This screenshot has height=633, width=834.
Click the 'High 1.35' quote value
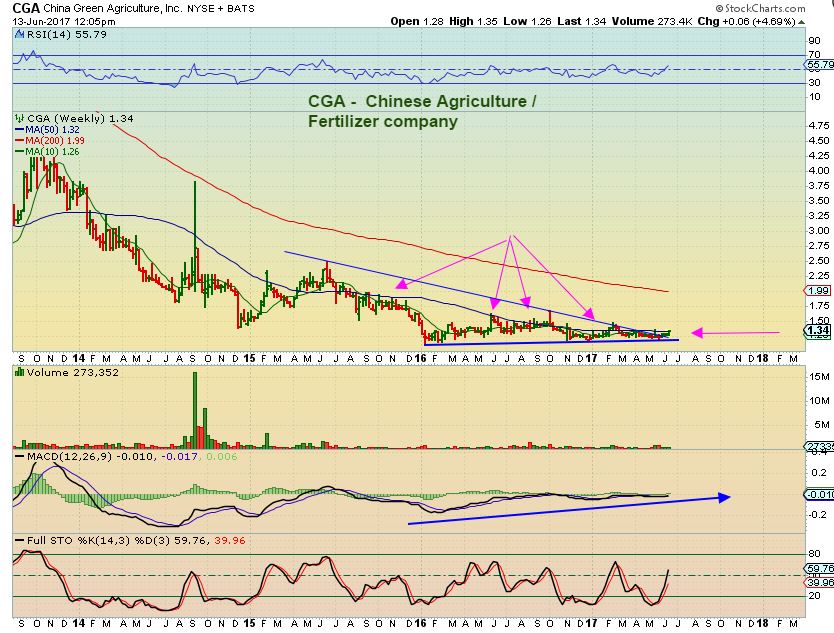click(473, 21)
